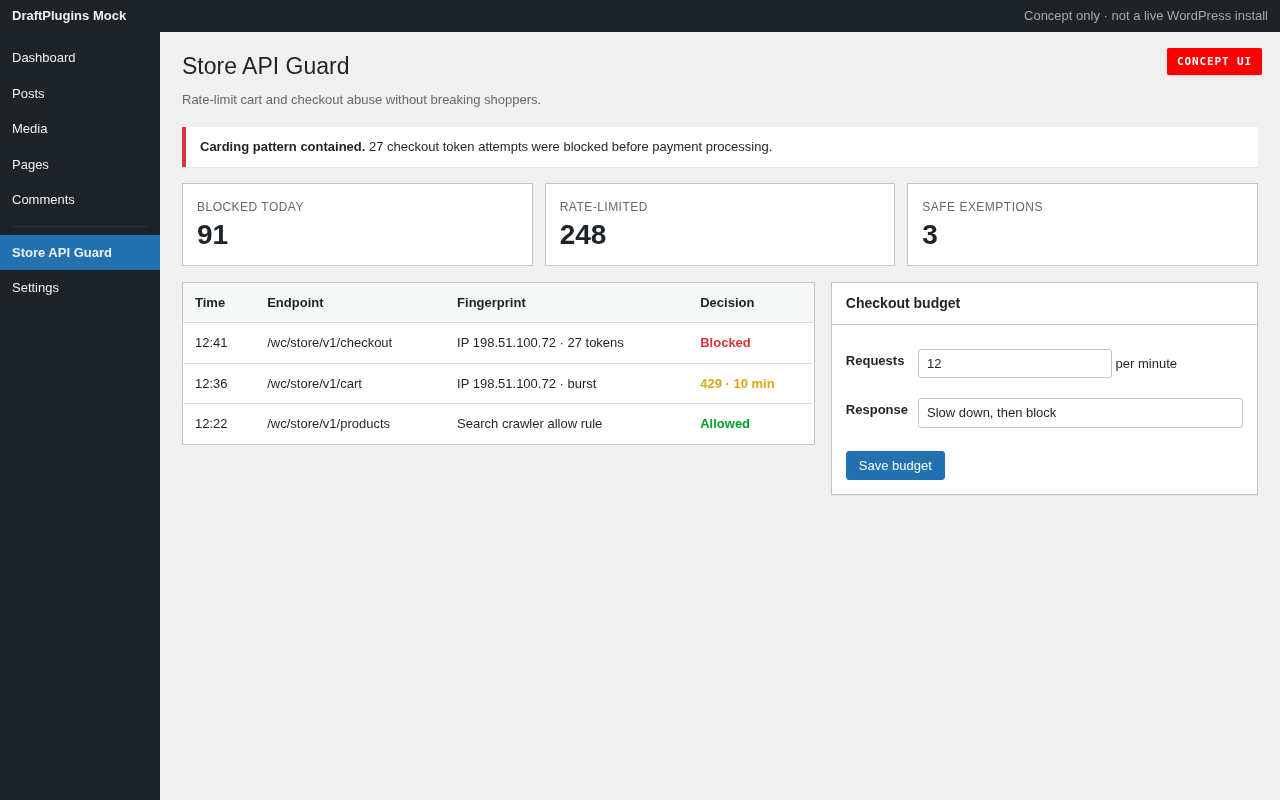This screenshot has width=1280, height=800.
Task: Click the Store API Guard page title
Action: click(x=266, y=66)
